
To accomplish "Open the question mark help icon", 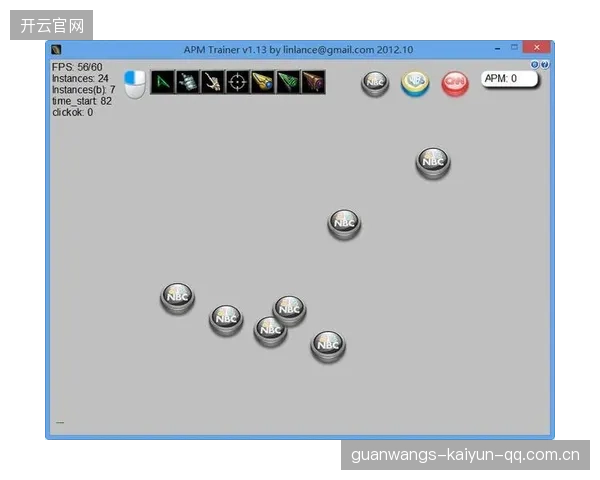I will (545, 64).
